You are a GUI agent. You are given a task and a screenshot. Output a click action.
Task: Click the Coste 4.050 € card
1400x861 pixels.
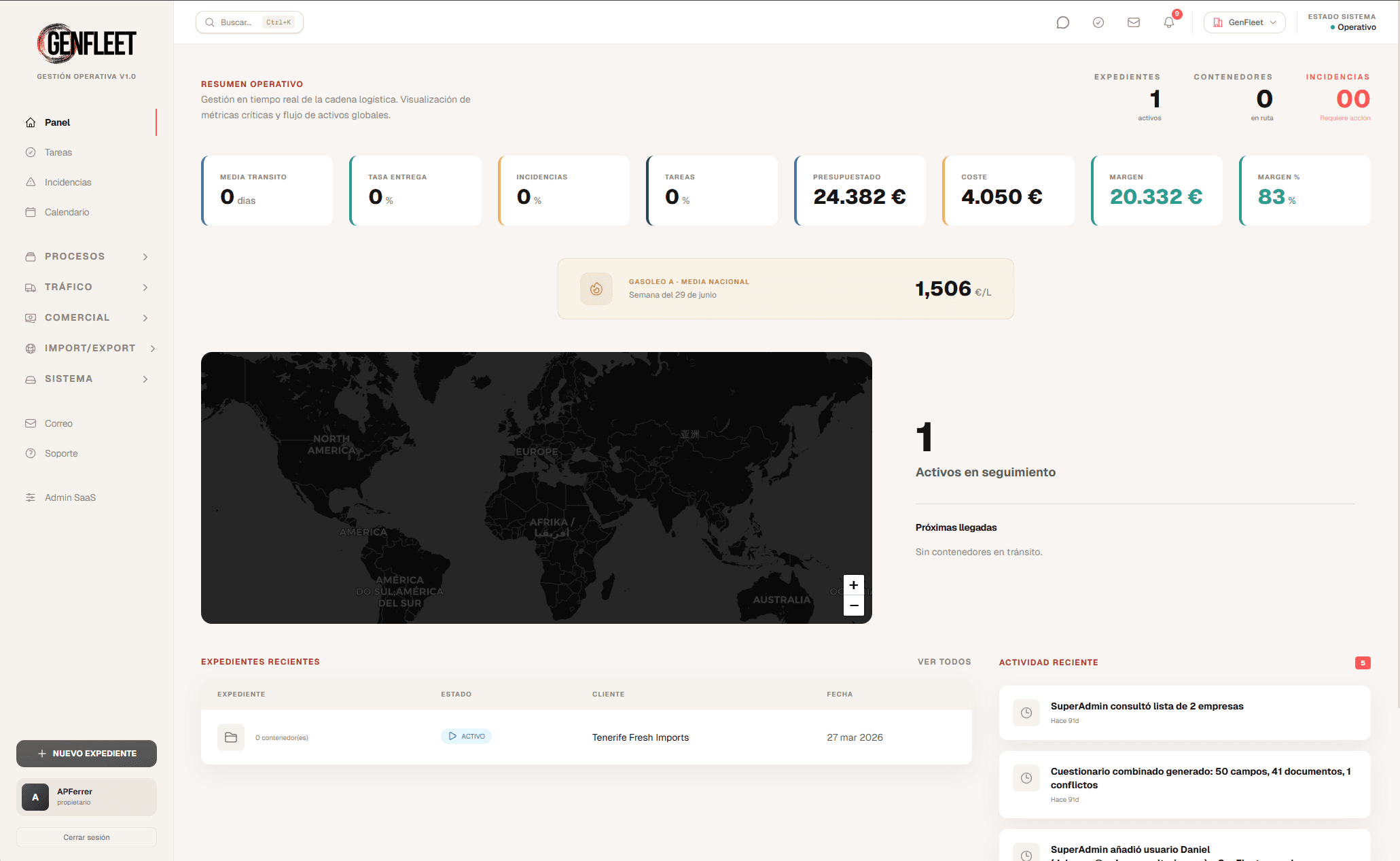pos(1008,190)
